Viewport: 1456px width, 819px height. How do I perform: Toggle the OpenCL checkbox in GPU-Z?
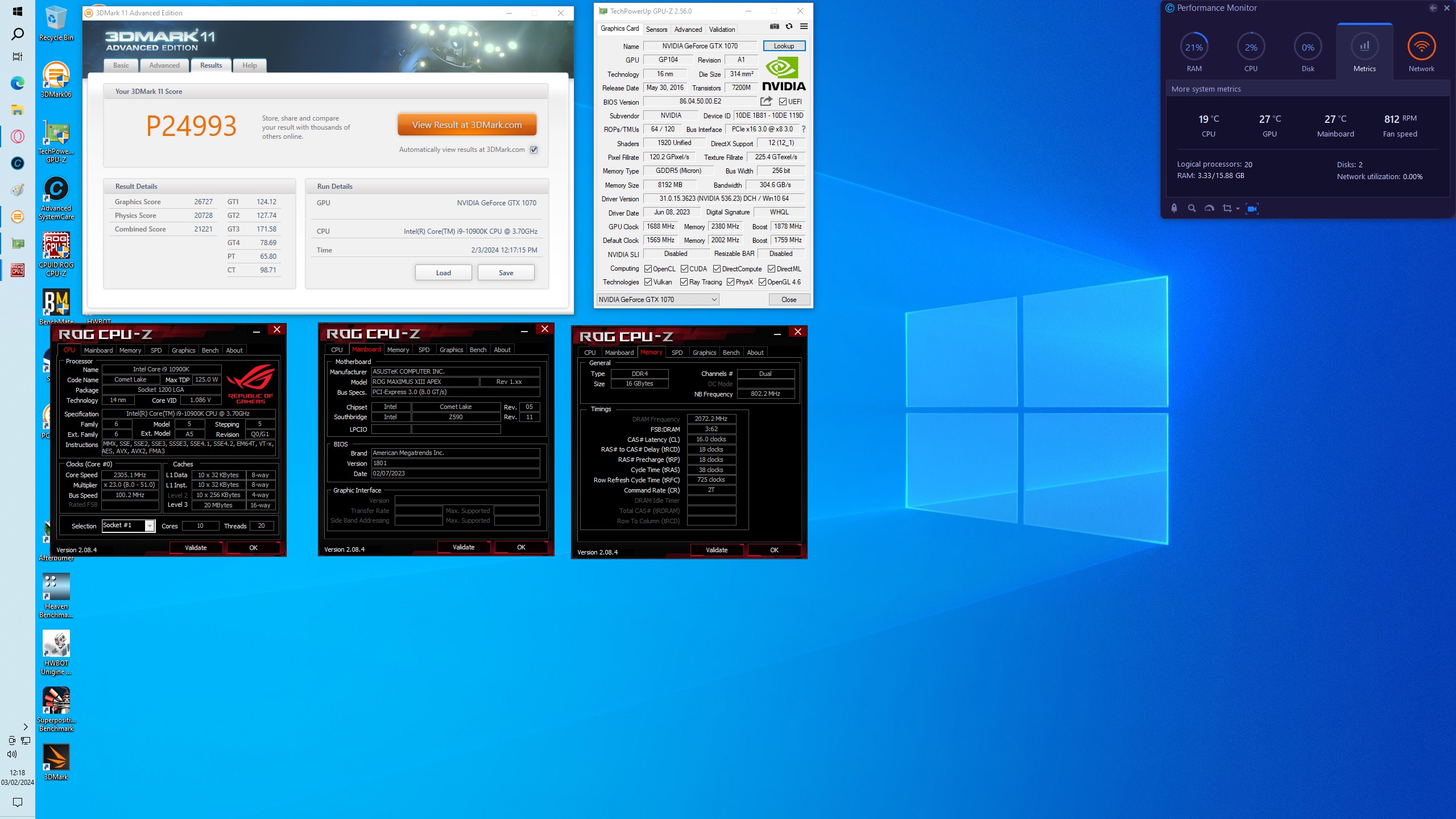(648, 269)
